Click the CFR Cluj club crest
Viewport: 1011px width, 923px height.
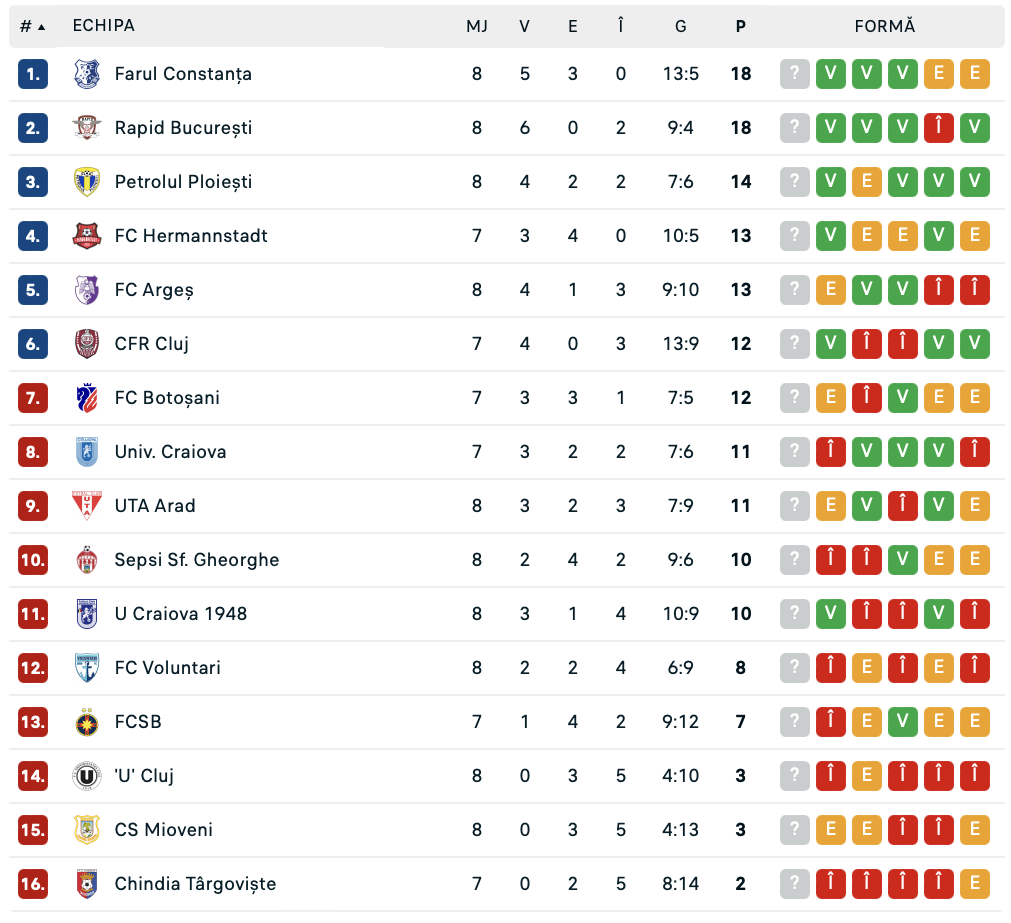tap(87, 344)
